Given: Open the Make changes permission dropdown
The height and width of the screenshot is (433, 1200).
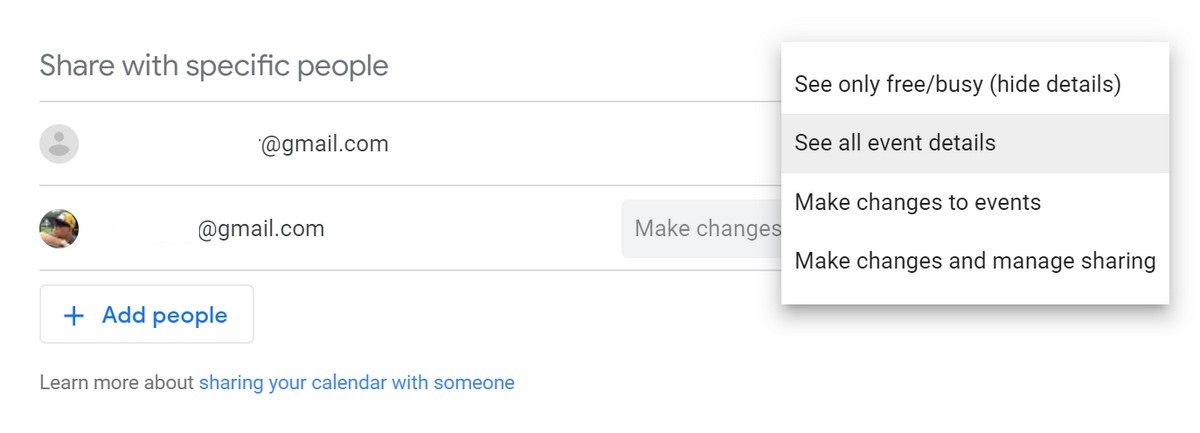Looking at the screenshot, I should (x=702, y=229).
